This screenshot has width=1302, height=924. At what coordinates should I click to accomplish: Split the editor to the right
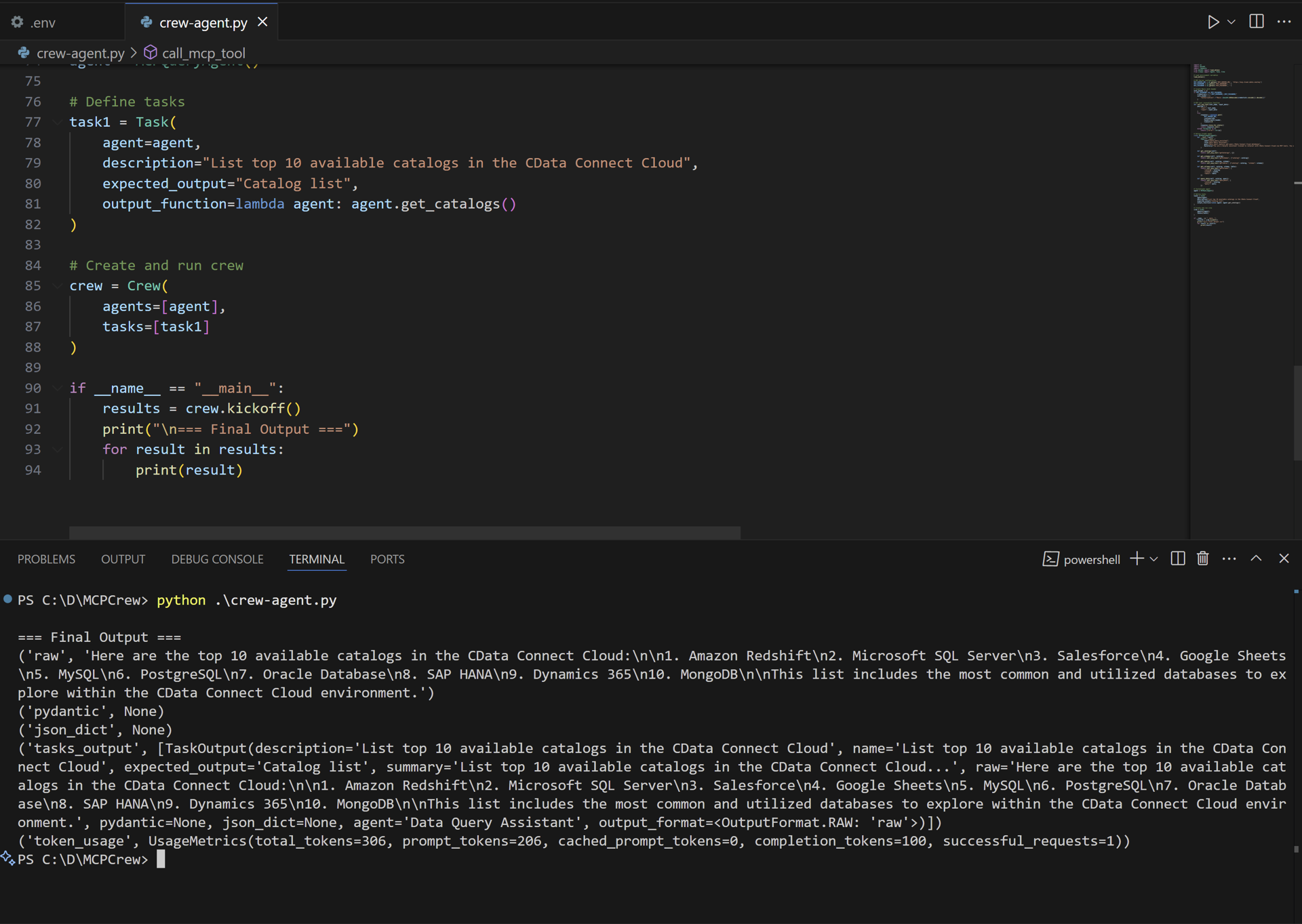1255,22
